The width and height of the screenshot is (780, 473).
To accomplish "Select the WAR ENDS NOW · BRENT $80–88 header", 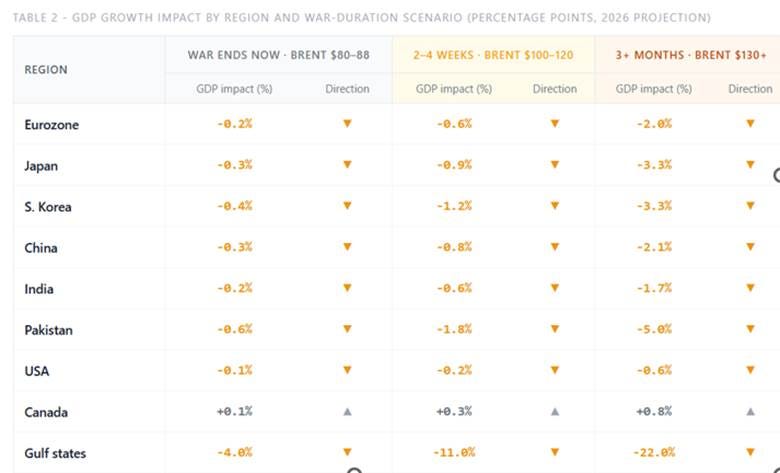I will pyautogui.click(x=279, y=55).
